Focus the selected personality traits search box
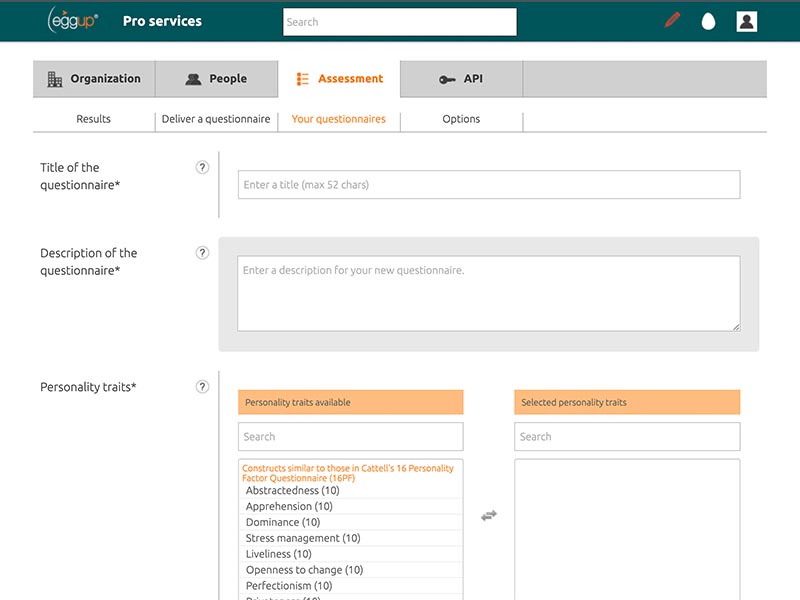 coord(627,437)
